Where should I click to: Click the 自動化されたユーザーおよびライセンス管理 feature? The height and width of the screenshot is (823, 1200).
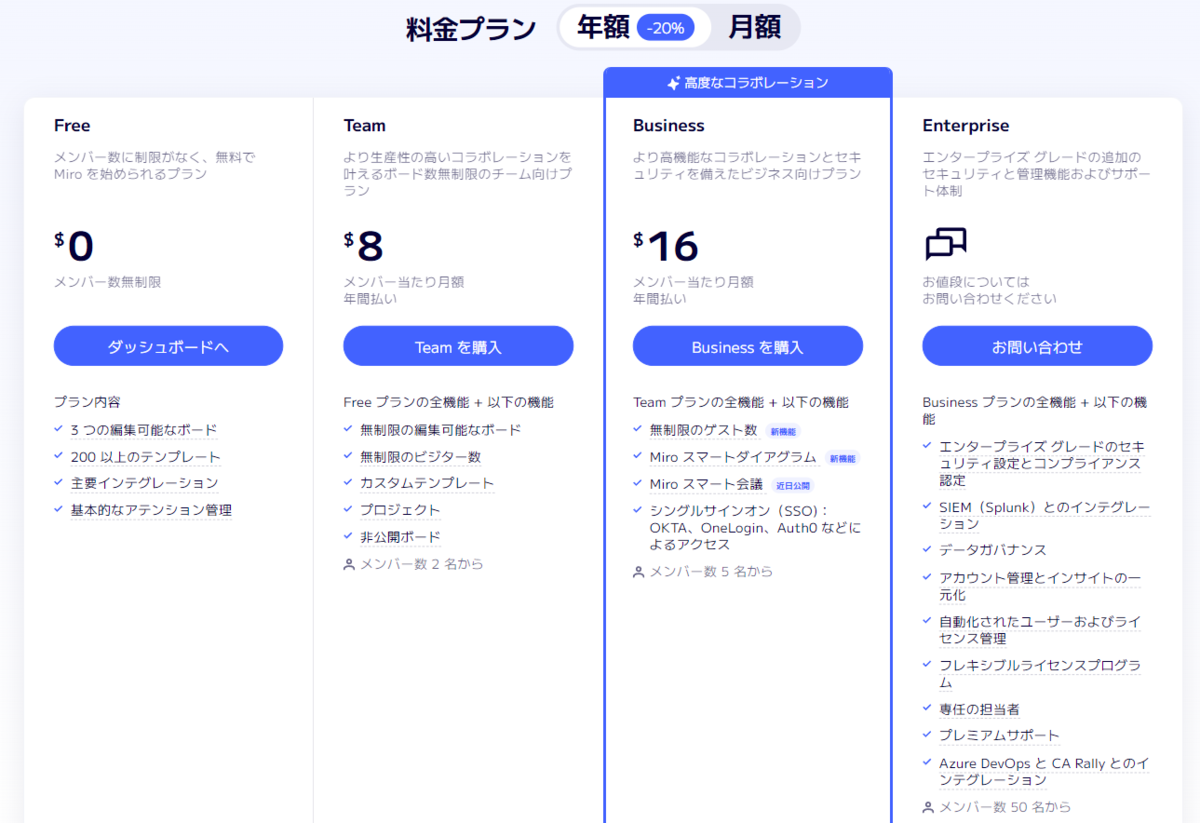coord(1040,630)
